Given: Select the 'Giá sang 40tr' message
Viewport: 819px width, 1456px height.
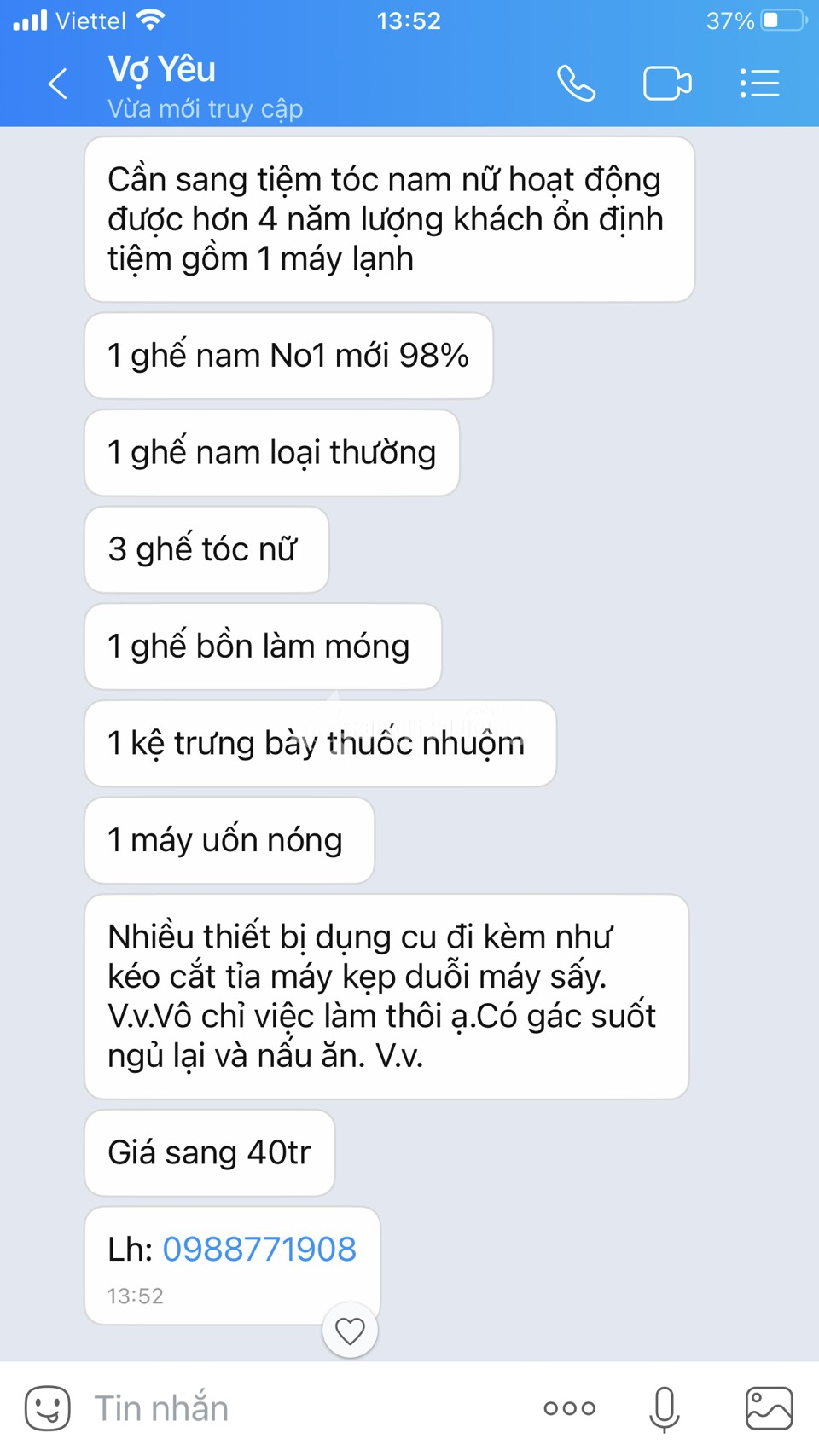Looking at the screenshot, I should 210,1152.
